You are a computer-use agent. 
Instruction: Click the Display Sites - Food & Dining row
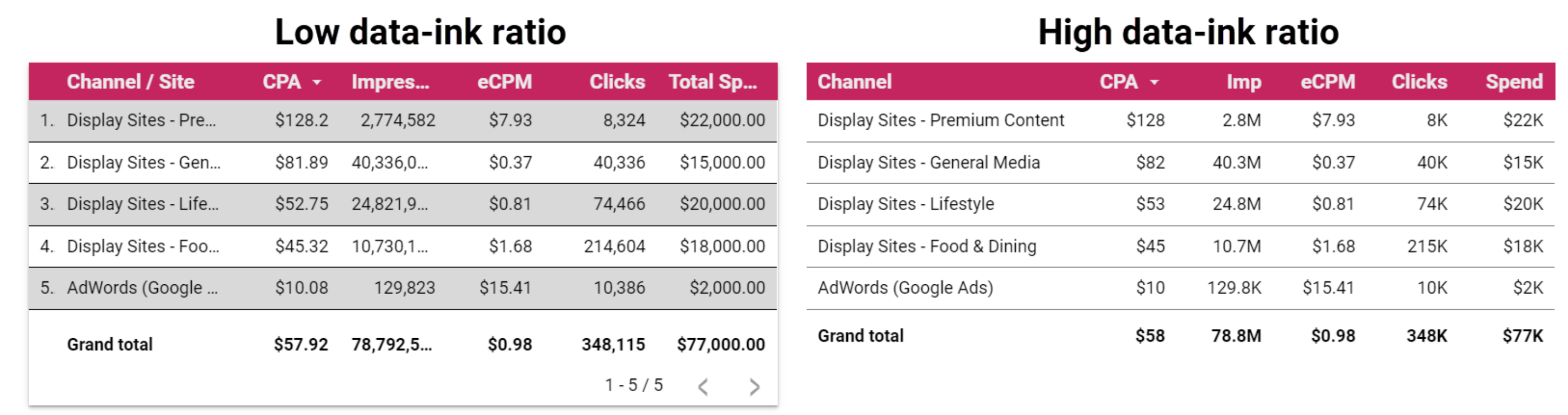pyautogui.click(x=926, y=246)
